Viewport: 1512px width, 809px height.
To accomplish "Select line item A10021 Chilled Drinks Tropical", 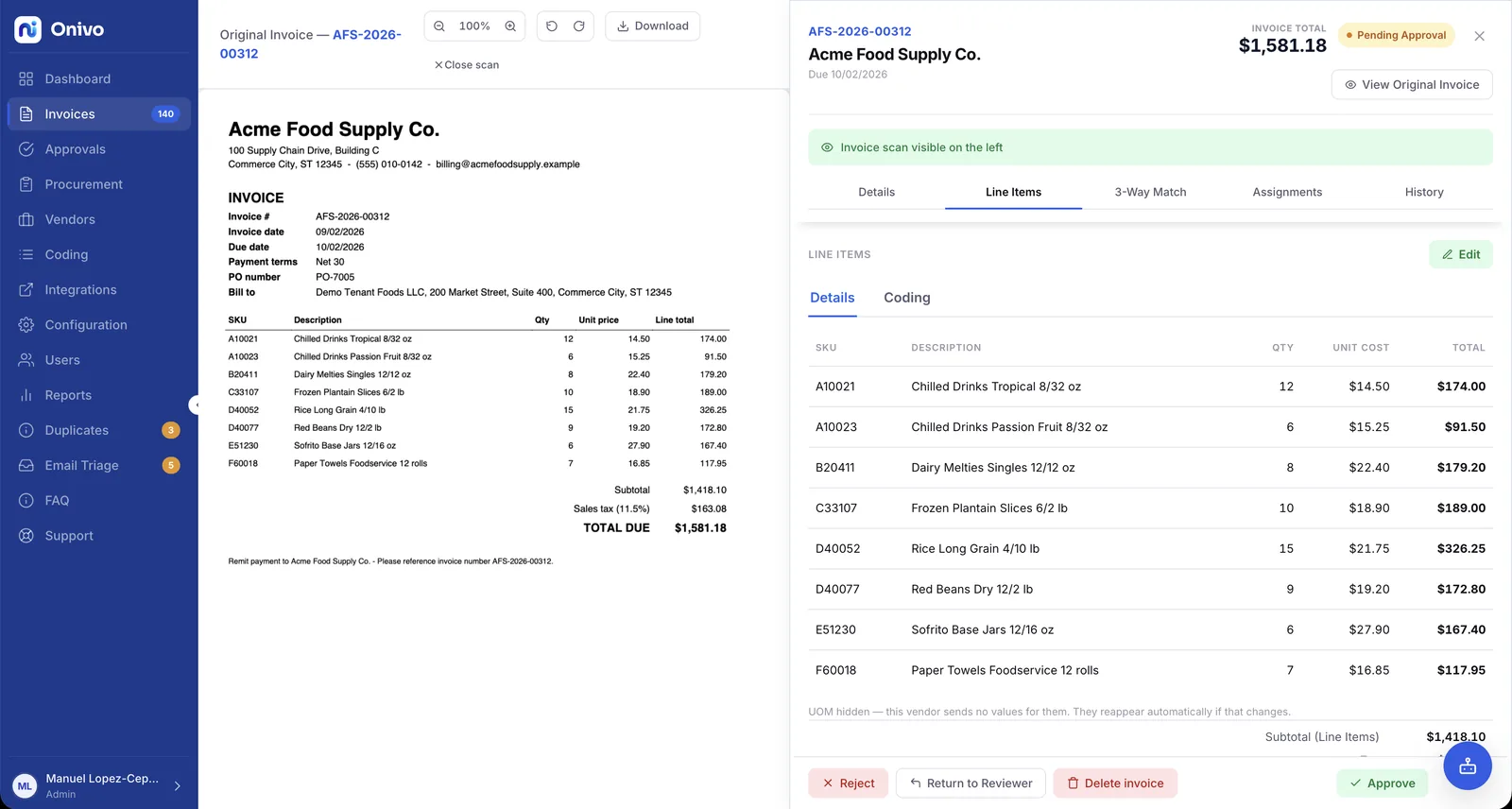I will point(1150,387).
